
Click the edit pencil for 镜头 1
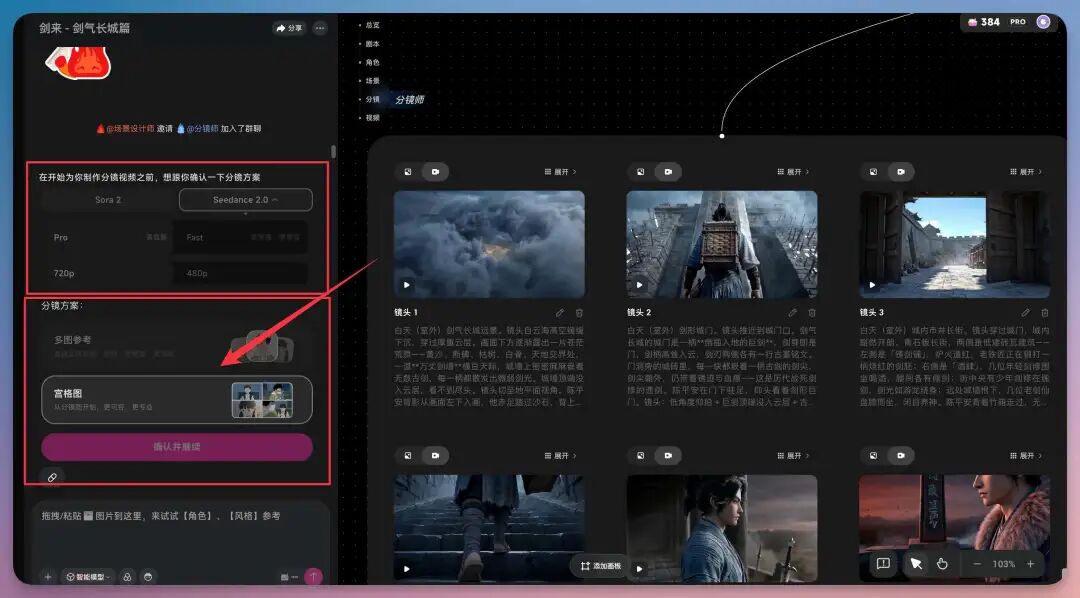560,313
